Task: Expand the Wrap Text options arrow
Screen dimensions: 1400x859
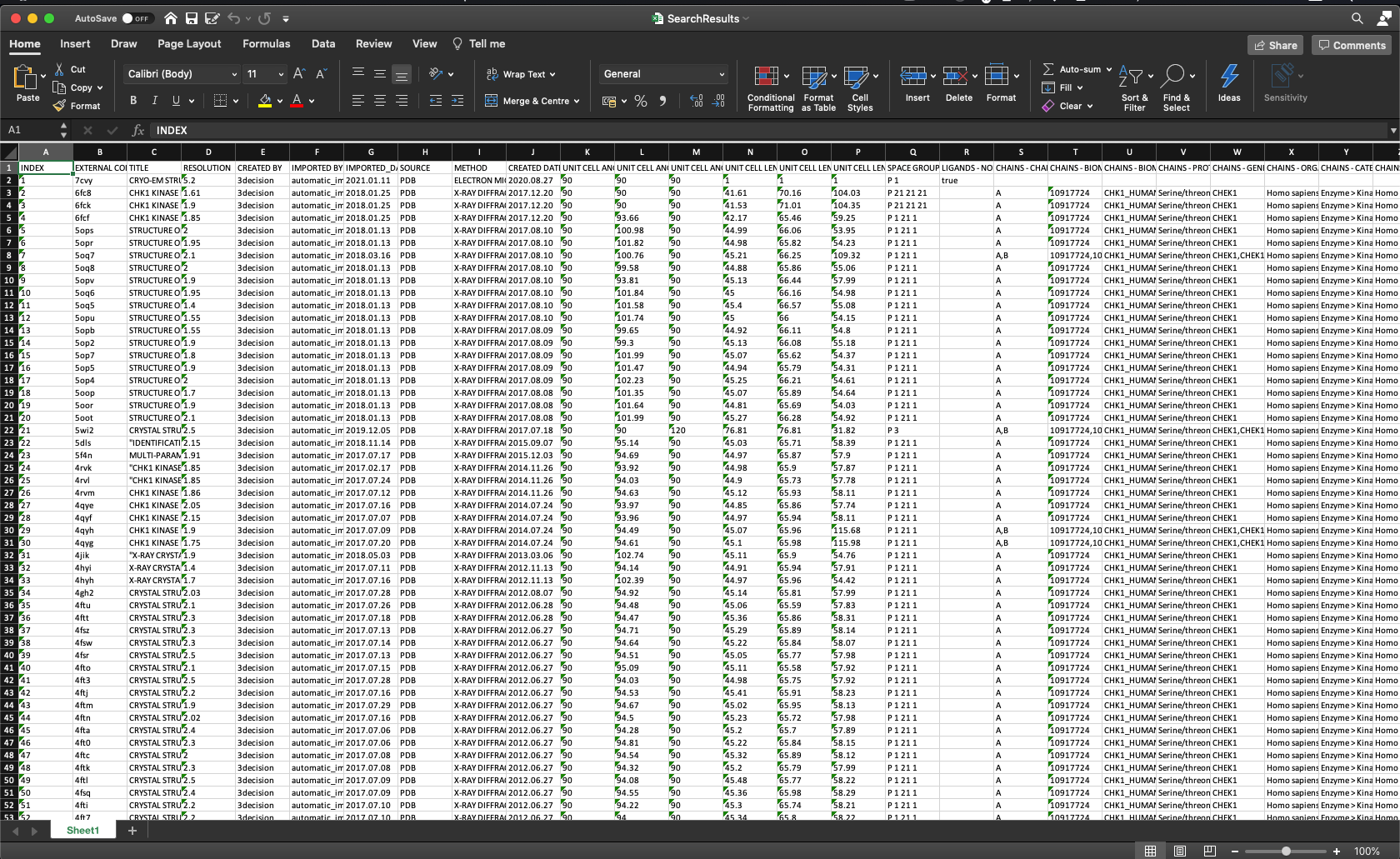Action: click(552, 74)
